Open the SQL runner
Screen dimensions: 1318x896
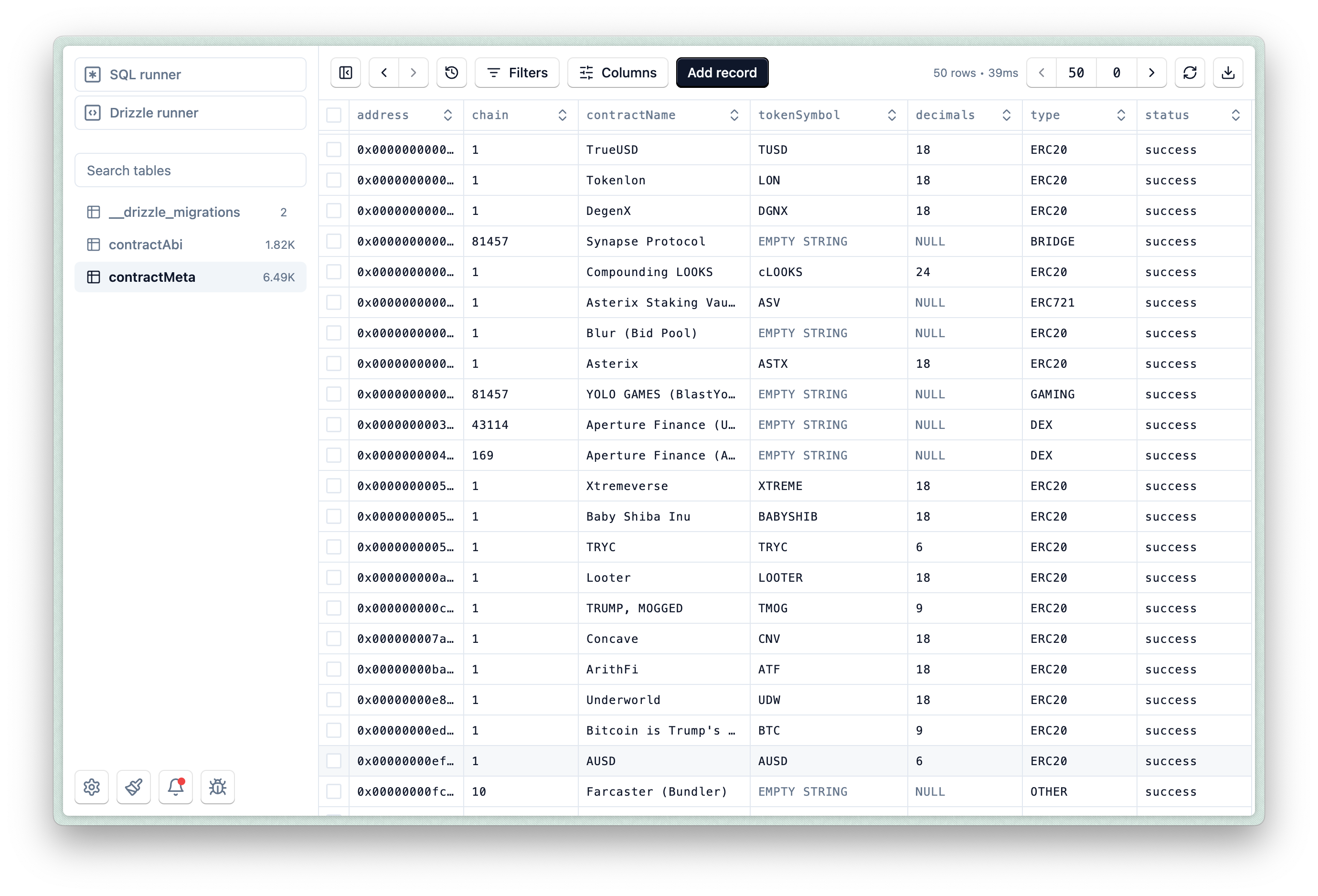(x=191, y=75)
